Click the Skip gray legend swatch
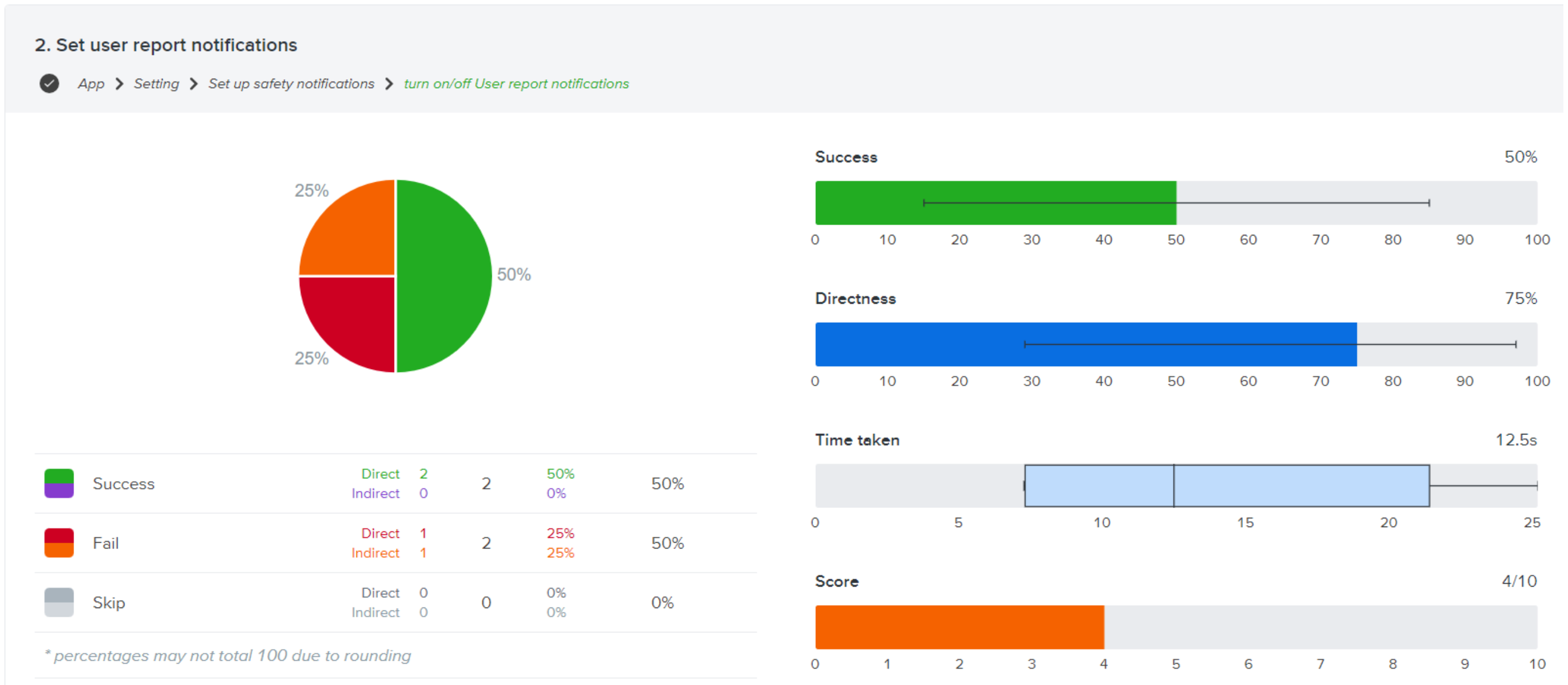Screen dimensions: 1568x685 pyautogui.click(x=59, y=602)
